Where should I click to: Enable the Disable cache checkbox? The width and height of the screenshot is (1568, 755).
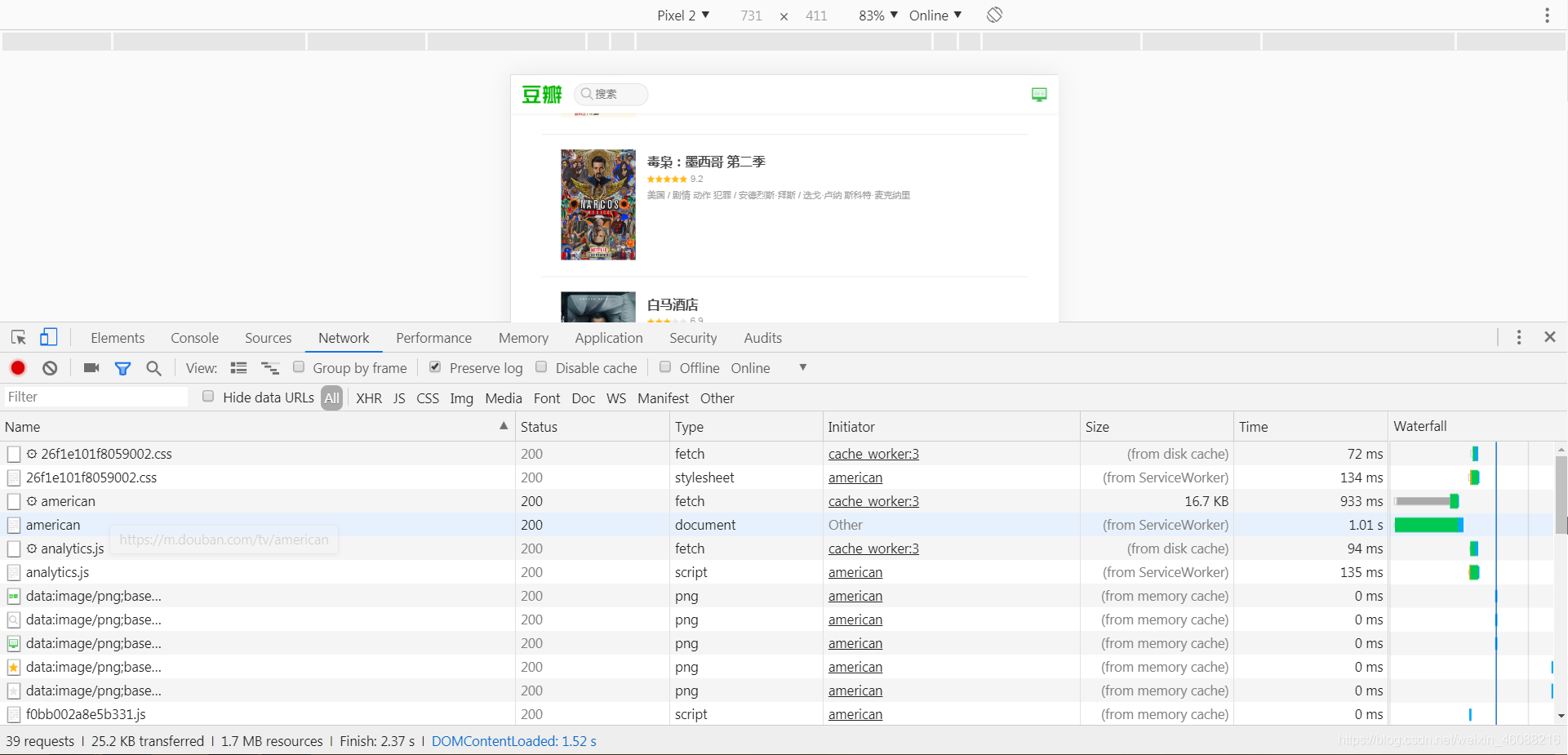[x=541, y=367]
